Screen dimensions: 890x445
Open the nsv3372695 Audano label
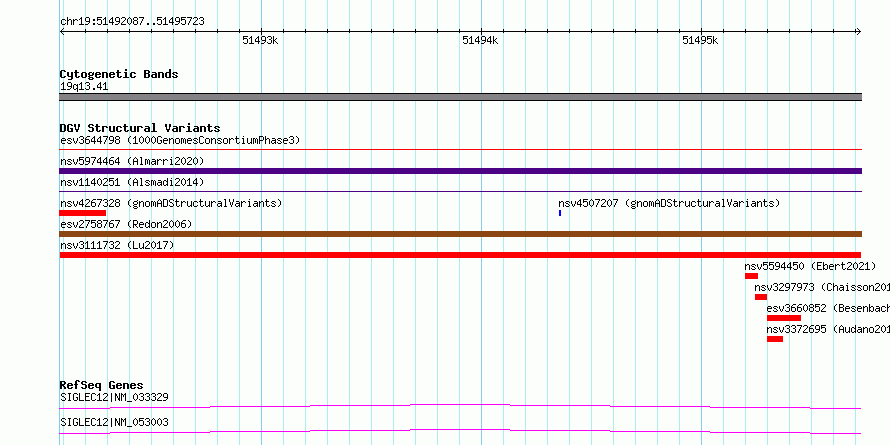pos(828,329)
